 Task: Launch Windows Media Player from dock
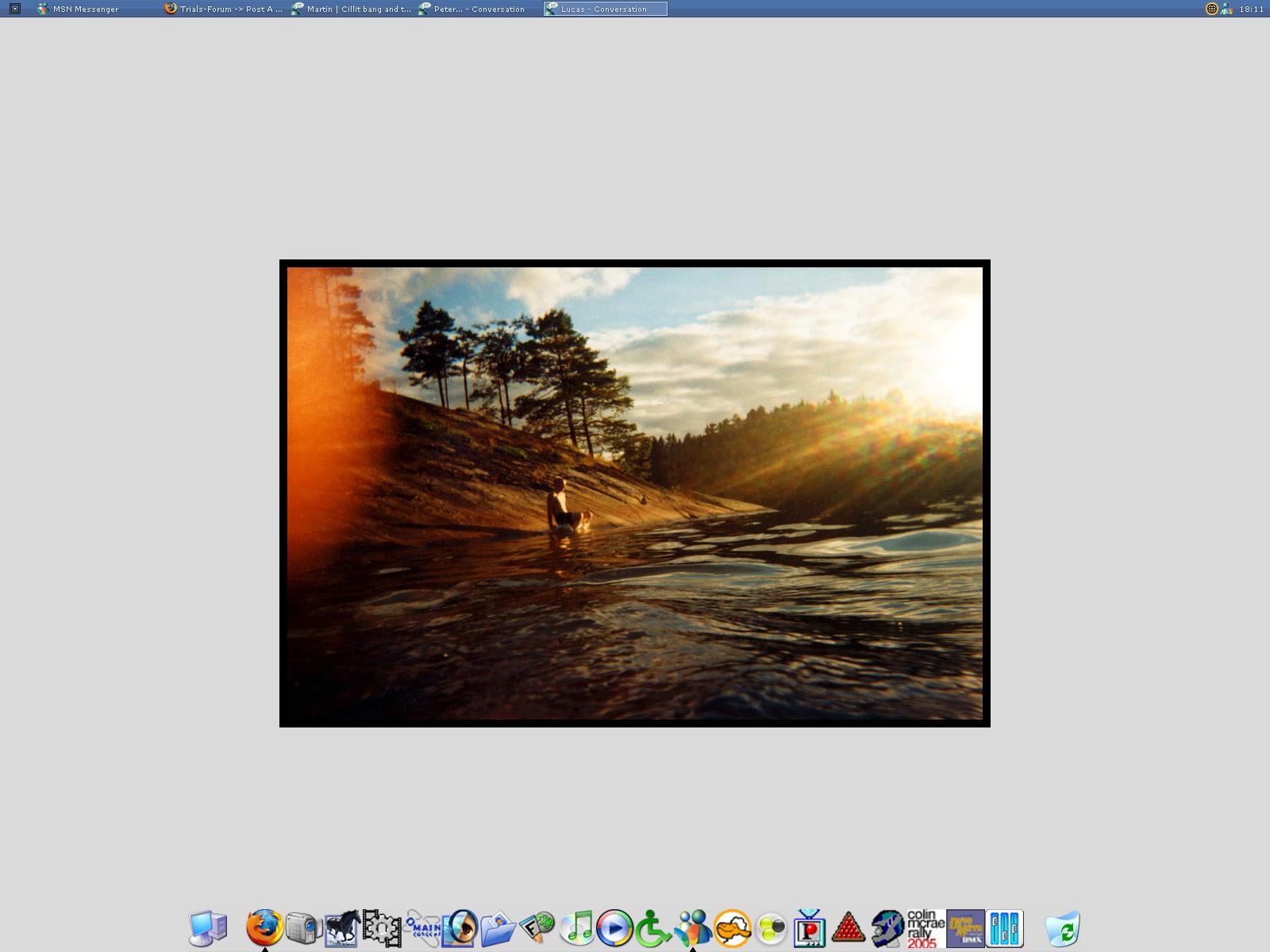tap(615, 928)
